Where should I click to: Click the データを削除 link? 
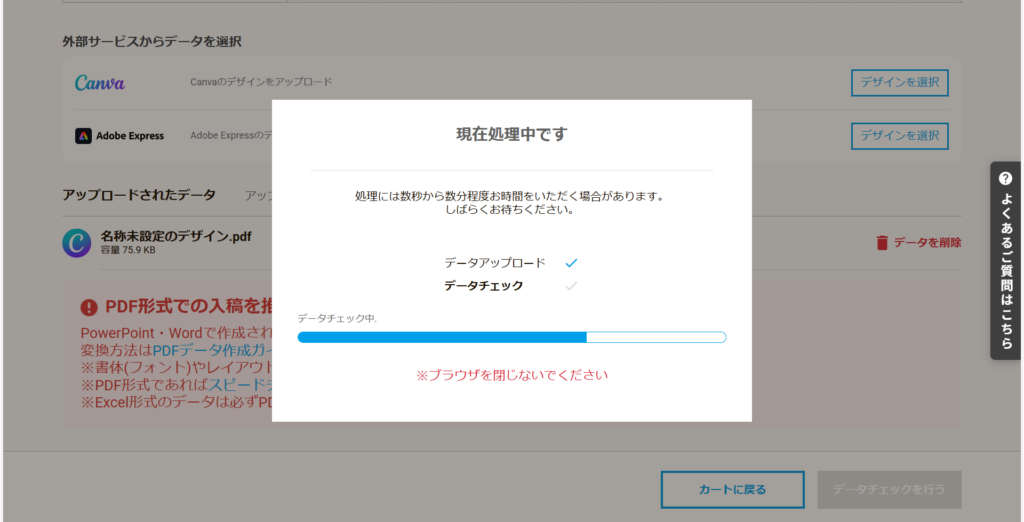point(927,242)
